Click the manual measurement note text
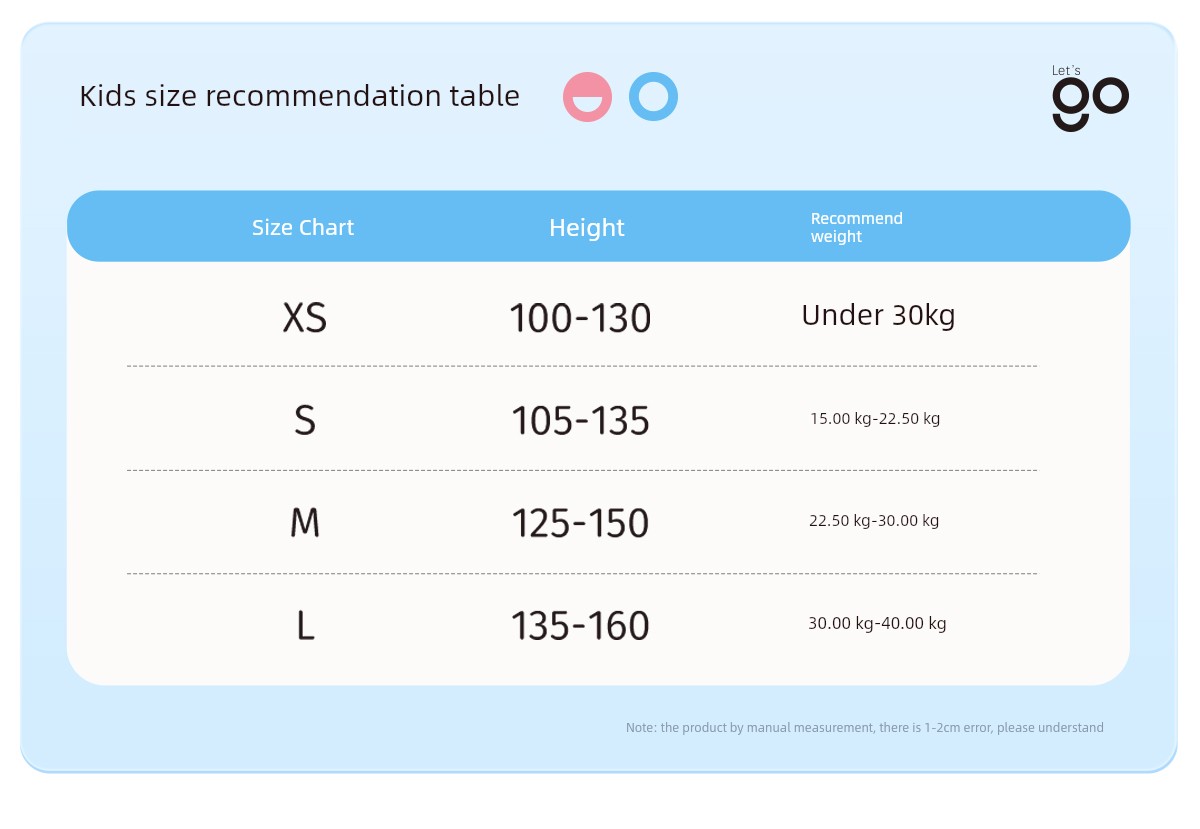 pyautogui.click(x=865, y=727)
